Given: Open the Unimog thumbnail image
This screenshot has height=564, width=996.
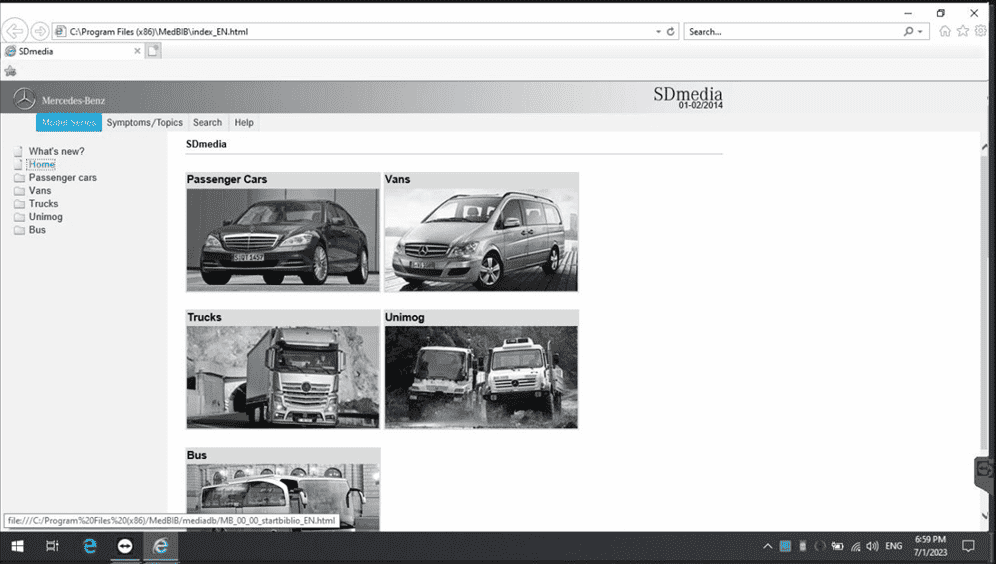Looking at the screenshot, I should coord(481,377).
